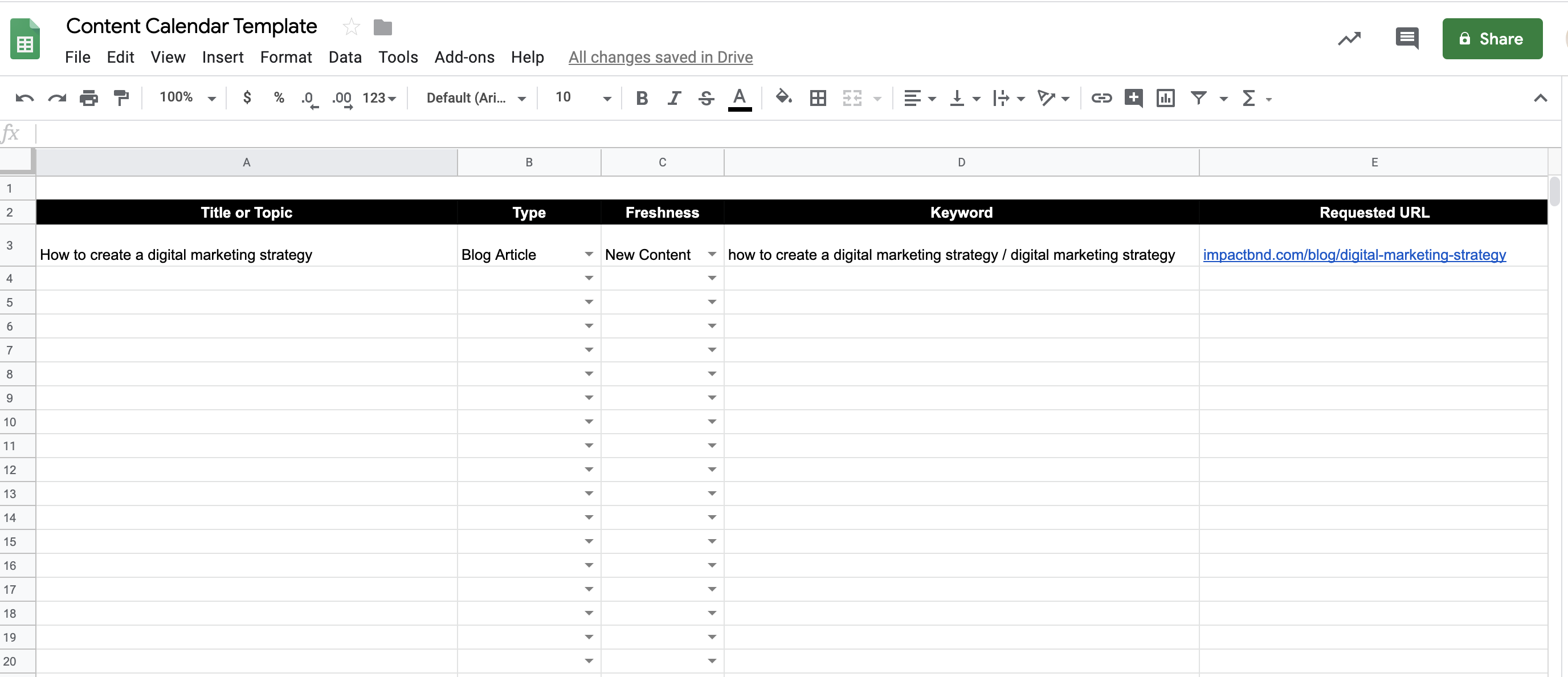
Task: Click the Merge cells icon
Action: tap(852, 98)
